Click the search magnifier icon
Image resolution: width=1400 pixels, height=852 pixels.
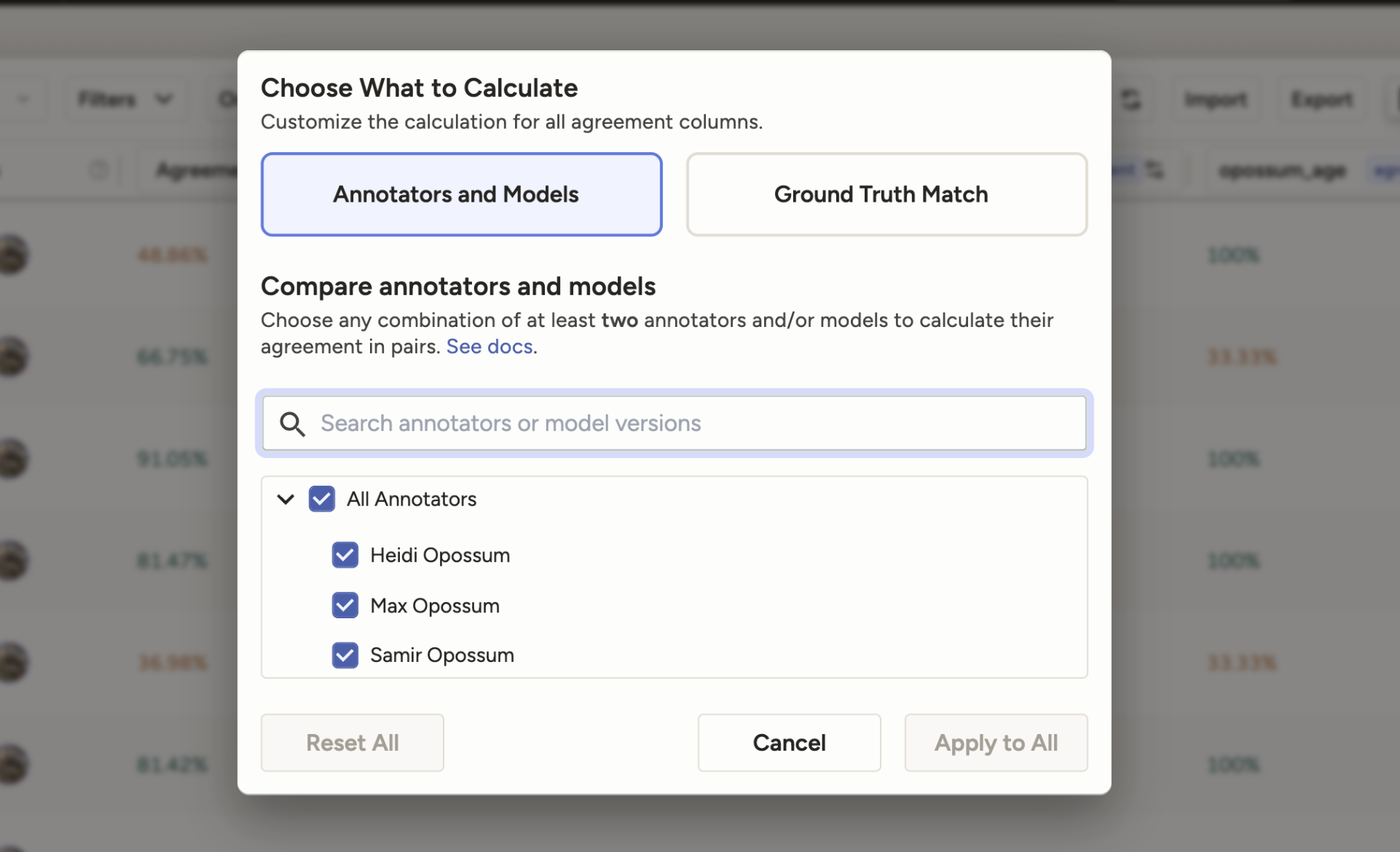pos(292,424)
